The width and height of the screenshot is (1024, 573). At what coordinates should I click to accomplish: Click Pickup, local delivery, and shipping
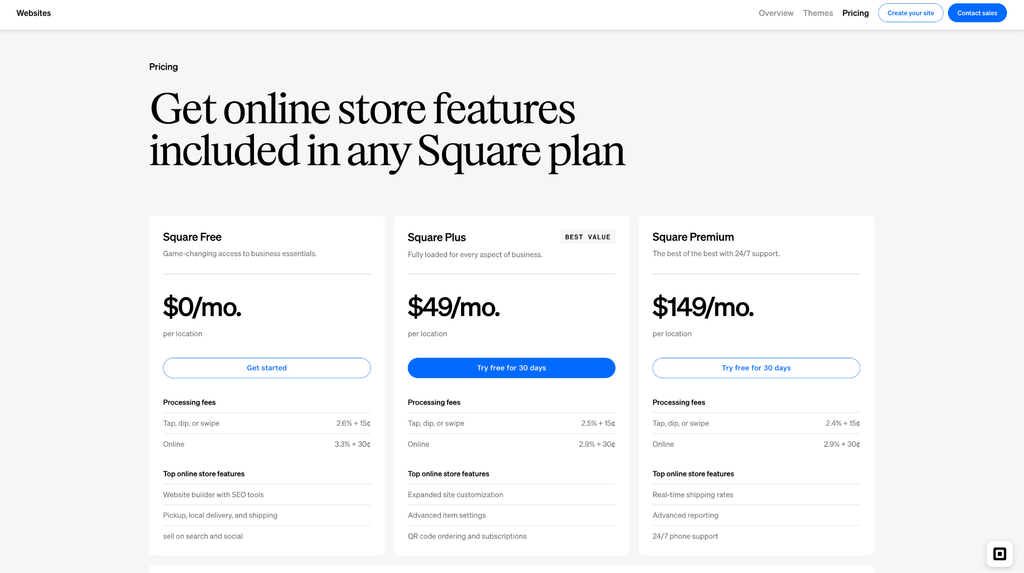click(x=220, y=516)
